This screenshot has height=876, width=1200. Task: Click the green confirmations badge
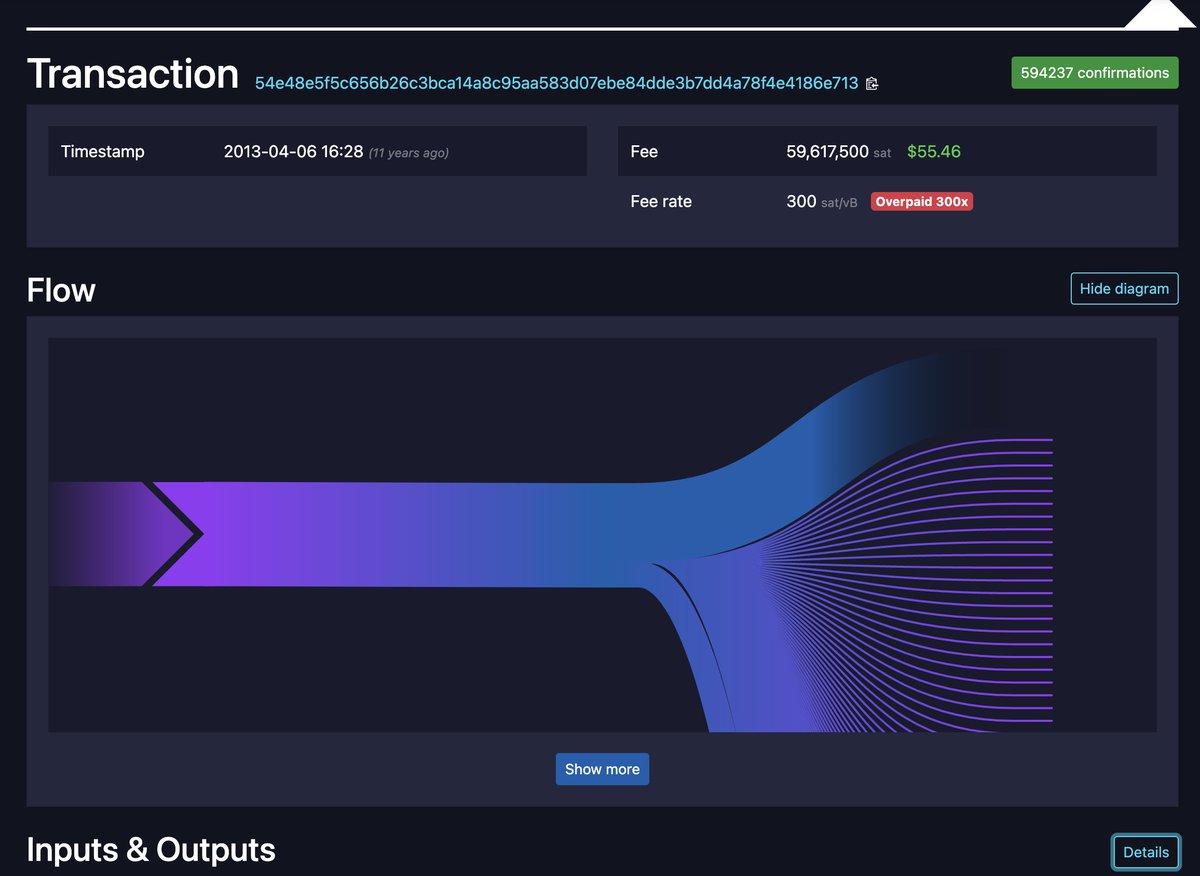tap(1094, 72)
